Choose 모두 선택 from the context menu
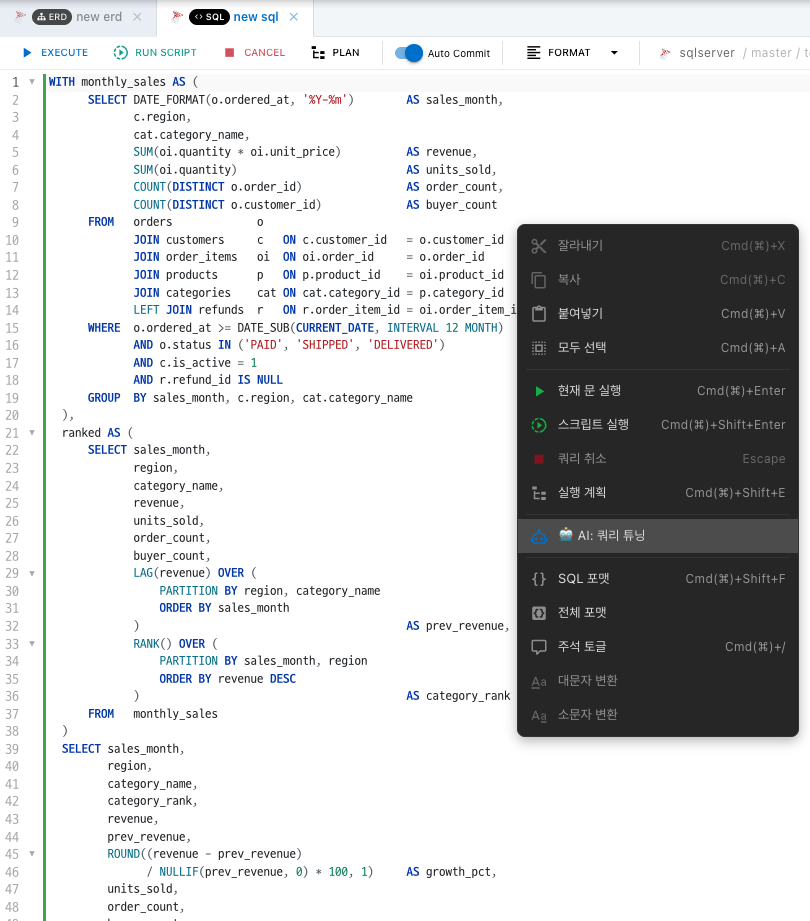810x921 pixels. point(657,348)
